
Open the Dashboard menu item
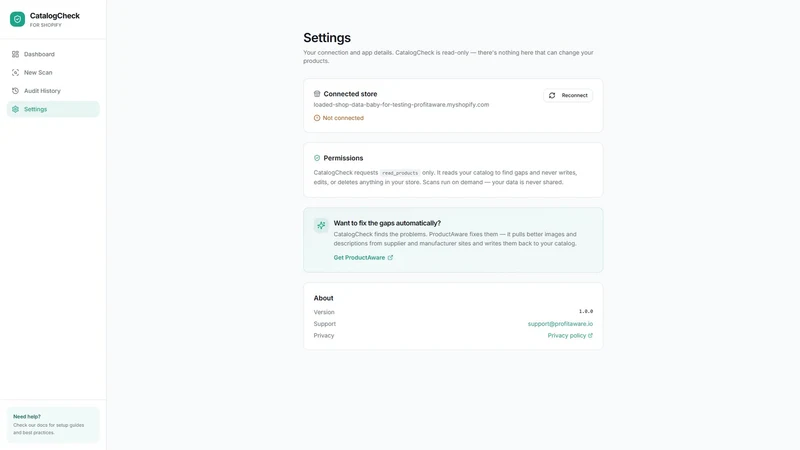(53, 54)
